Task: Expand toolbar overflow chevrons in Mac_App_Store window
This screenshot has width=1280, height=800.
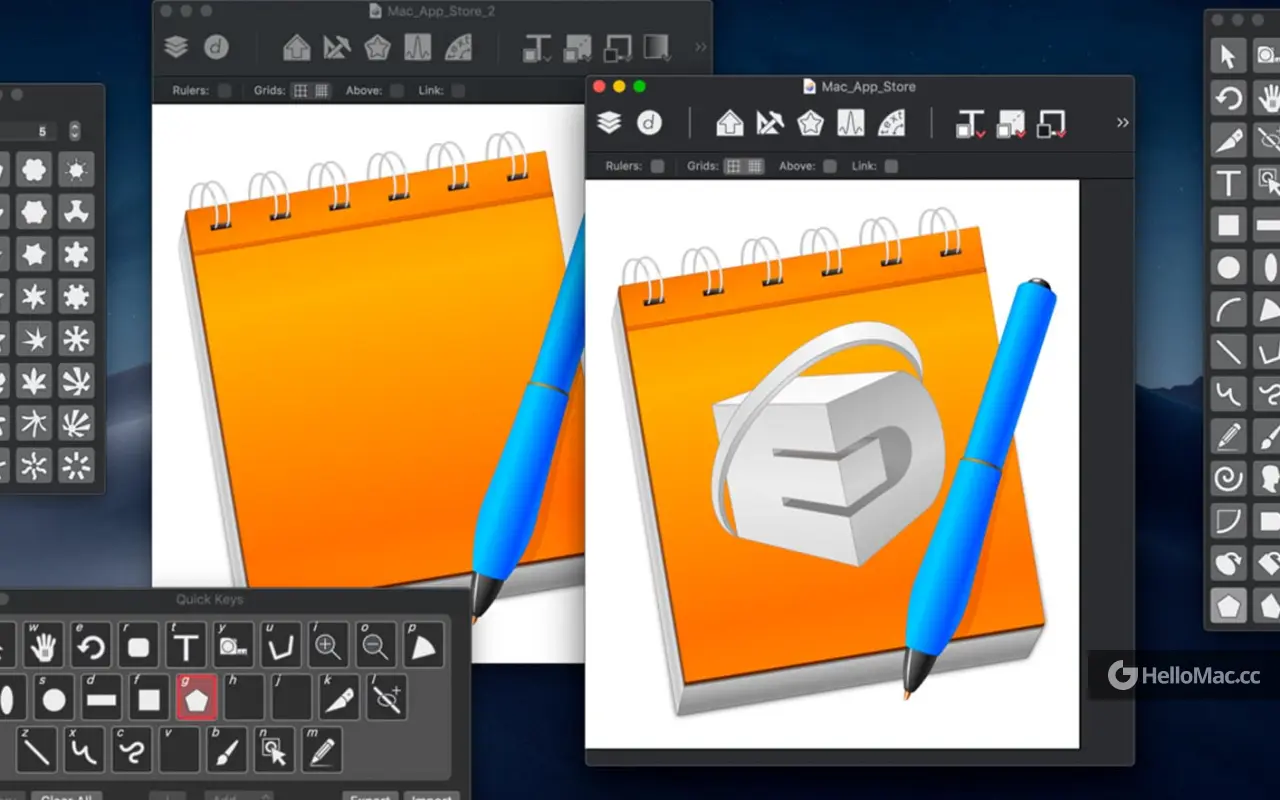Action: (1122, 122)
